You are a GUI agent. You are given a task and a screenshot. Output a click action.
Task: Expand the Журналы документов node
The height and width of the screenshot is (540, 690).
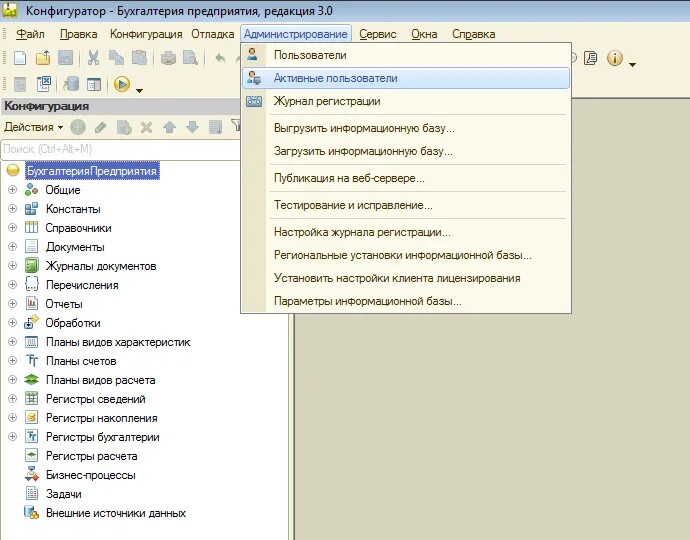pos(12,265)
